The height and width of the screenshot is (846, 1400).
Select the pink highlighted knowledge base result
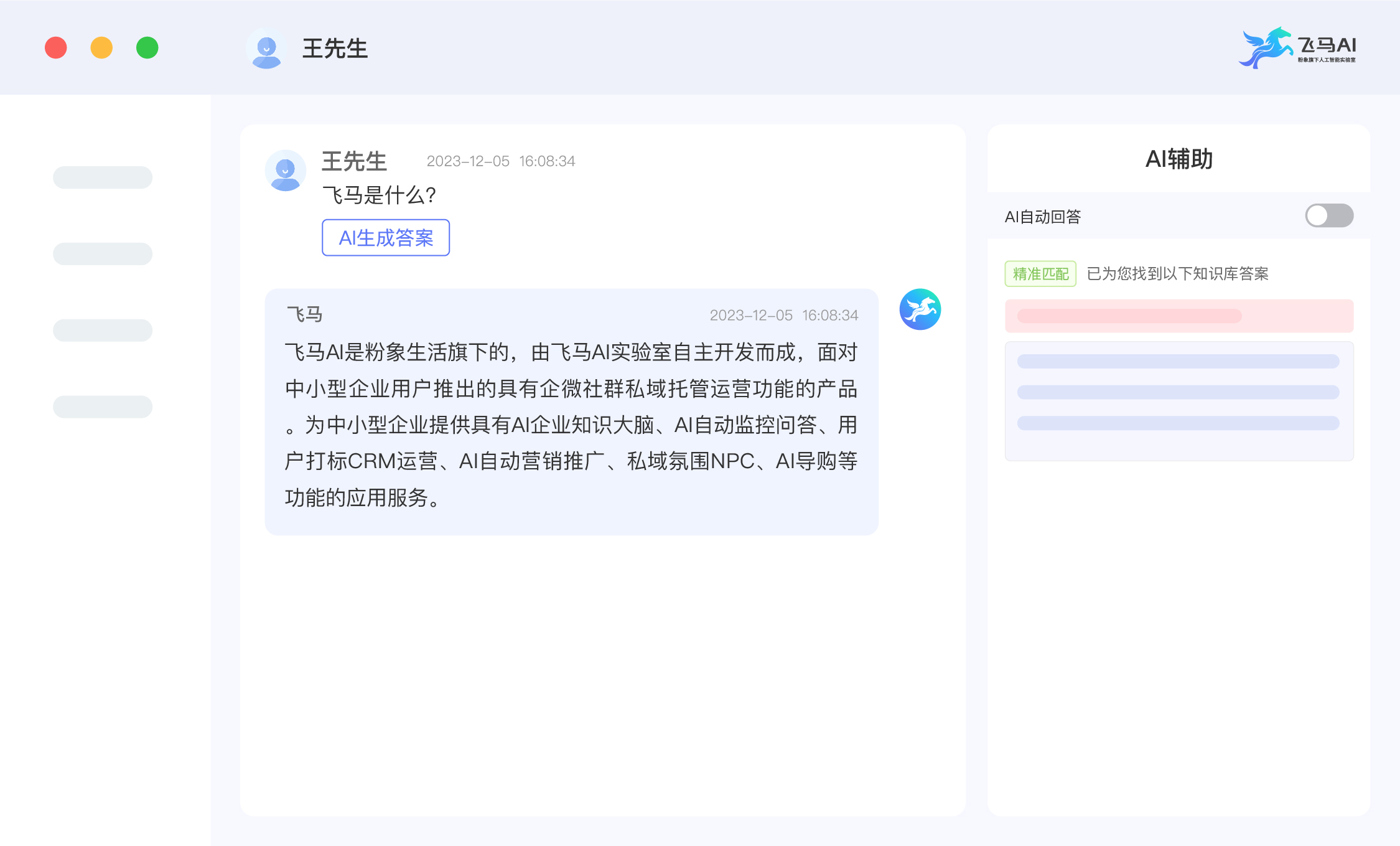click(1179, 316)
